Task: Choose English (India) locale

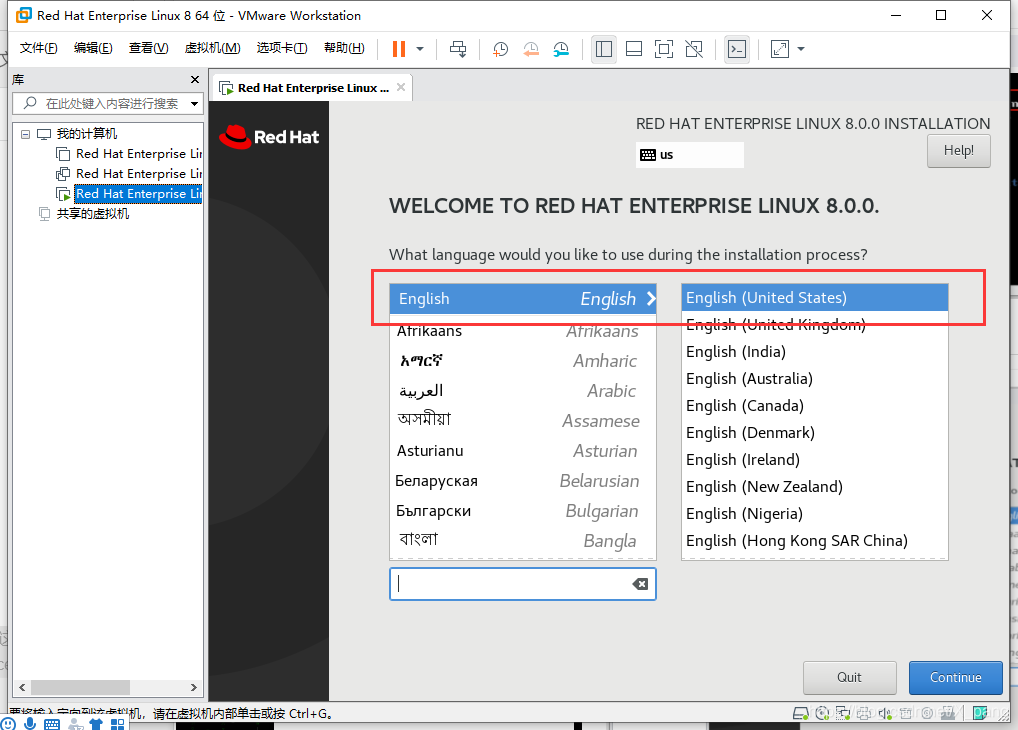Action: (814, 351)
